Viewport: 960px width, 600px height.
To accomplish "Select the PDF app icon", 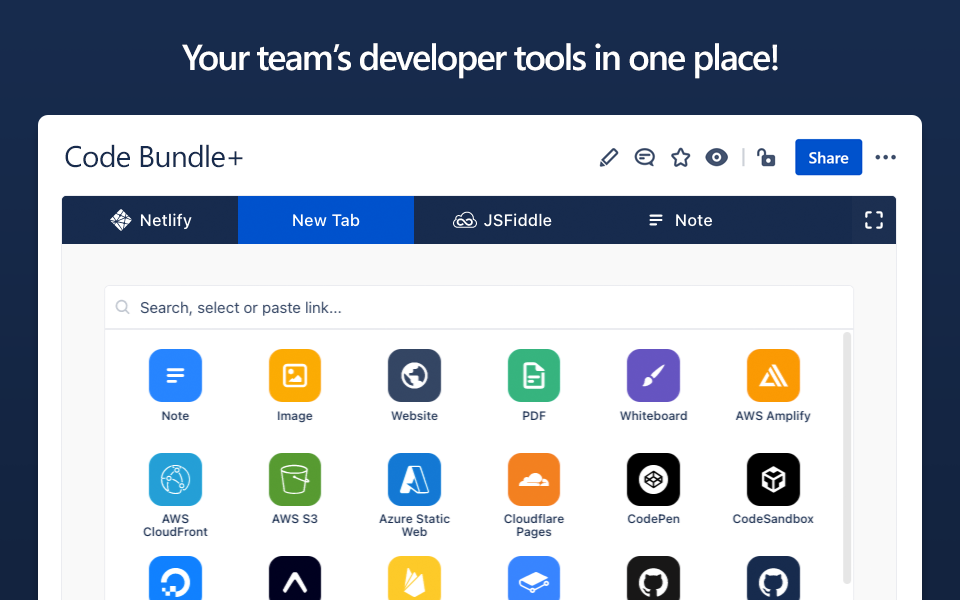I will click(534, 375).
